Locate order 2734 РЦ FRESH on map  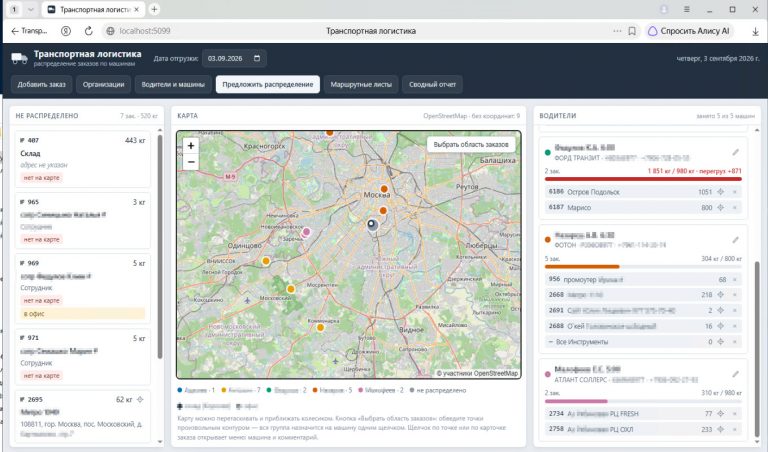pos(720,414)
